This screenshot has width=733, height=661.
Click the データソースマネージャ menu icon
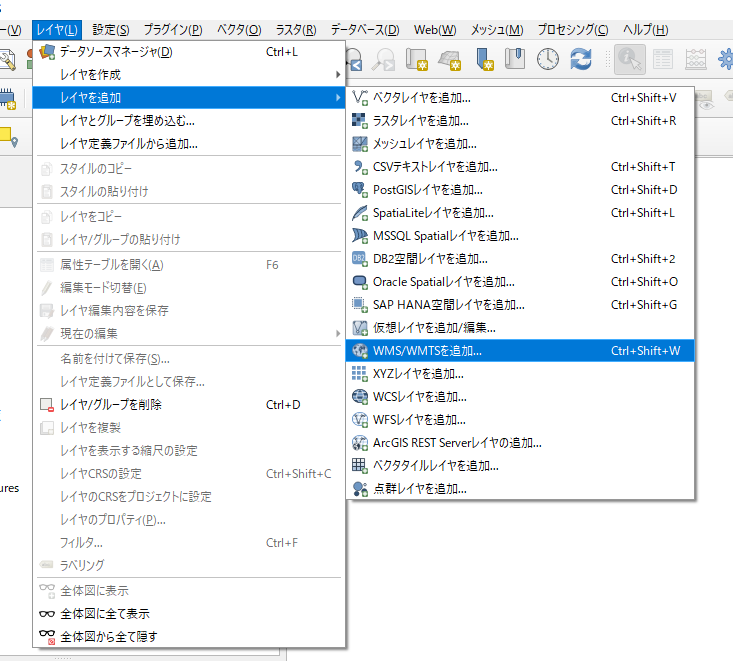[47, 52]
